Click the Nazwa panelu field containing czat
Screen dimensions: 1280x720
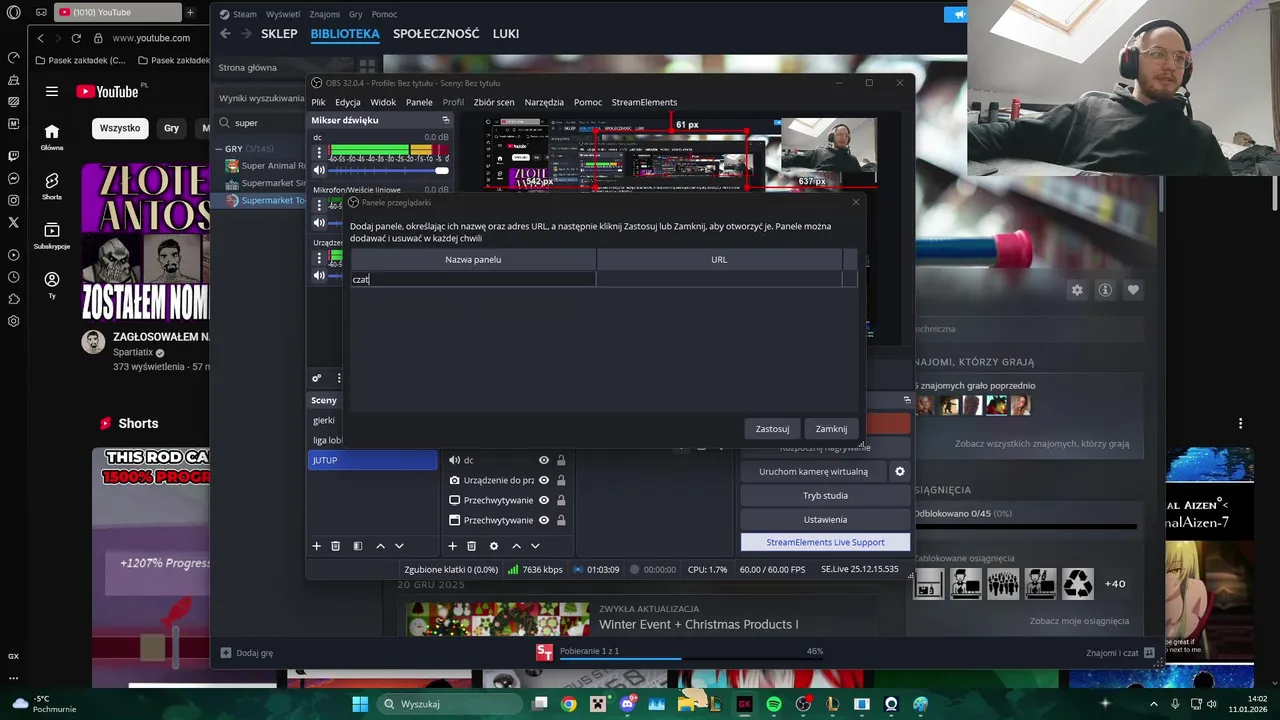[x=473, y=280]
